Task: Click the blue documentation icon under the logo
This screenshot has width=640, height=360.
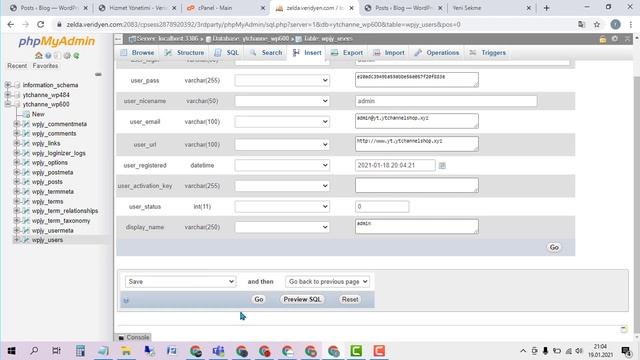Action: (48, 56)
